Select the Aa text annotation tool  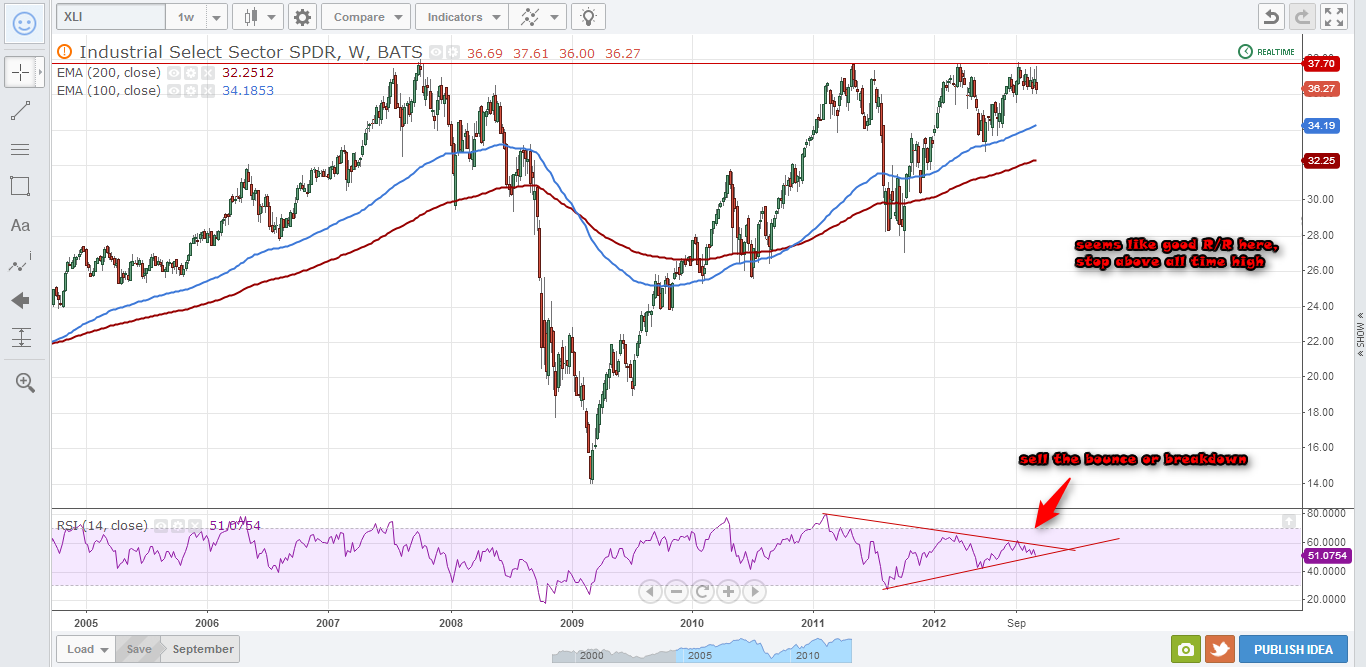click(x=20, y=225)
